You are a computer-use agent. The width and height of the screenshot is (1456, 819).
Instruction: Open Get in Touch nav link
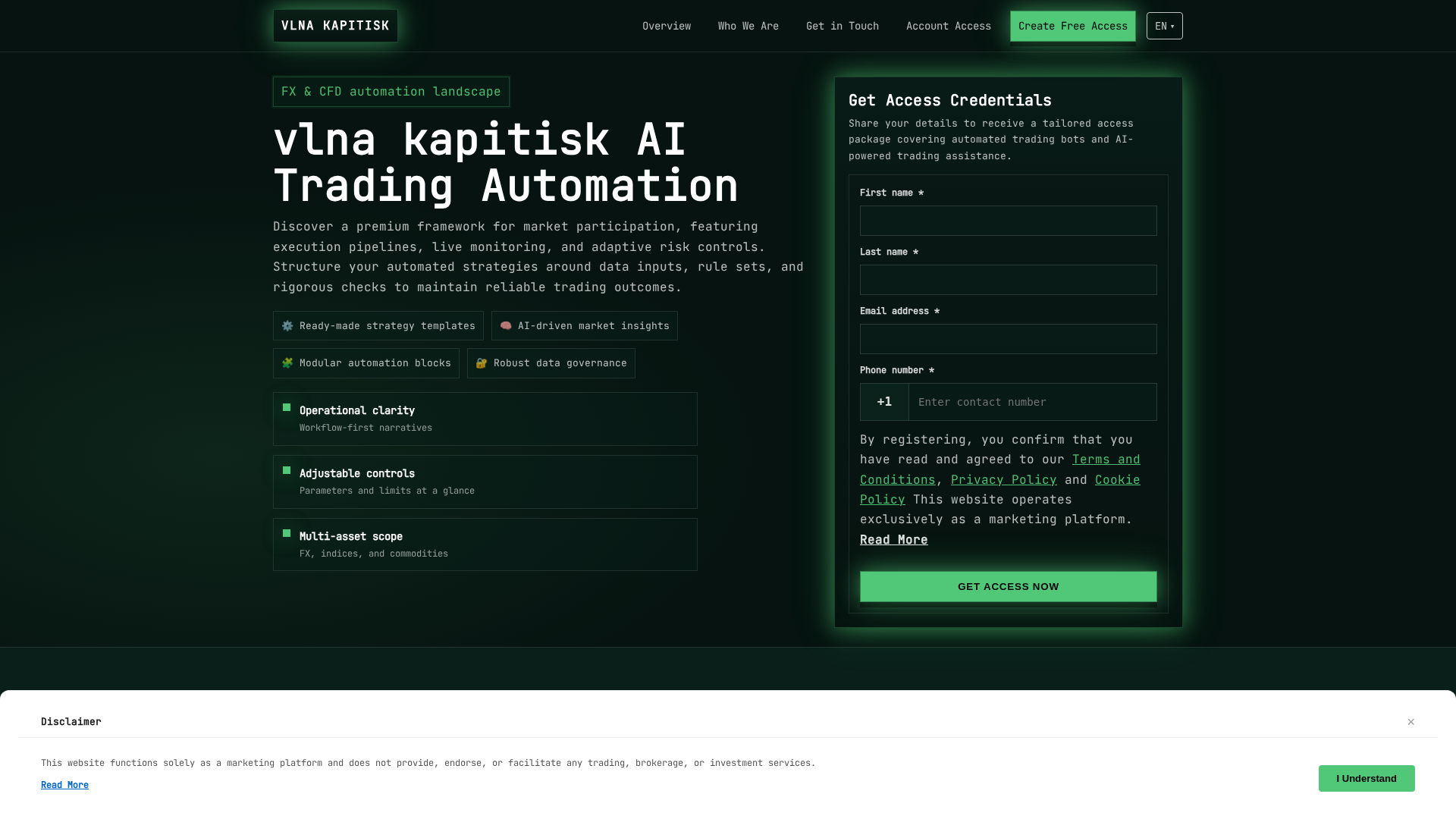pyautogui.click(x=843, y=26)
